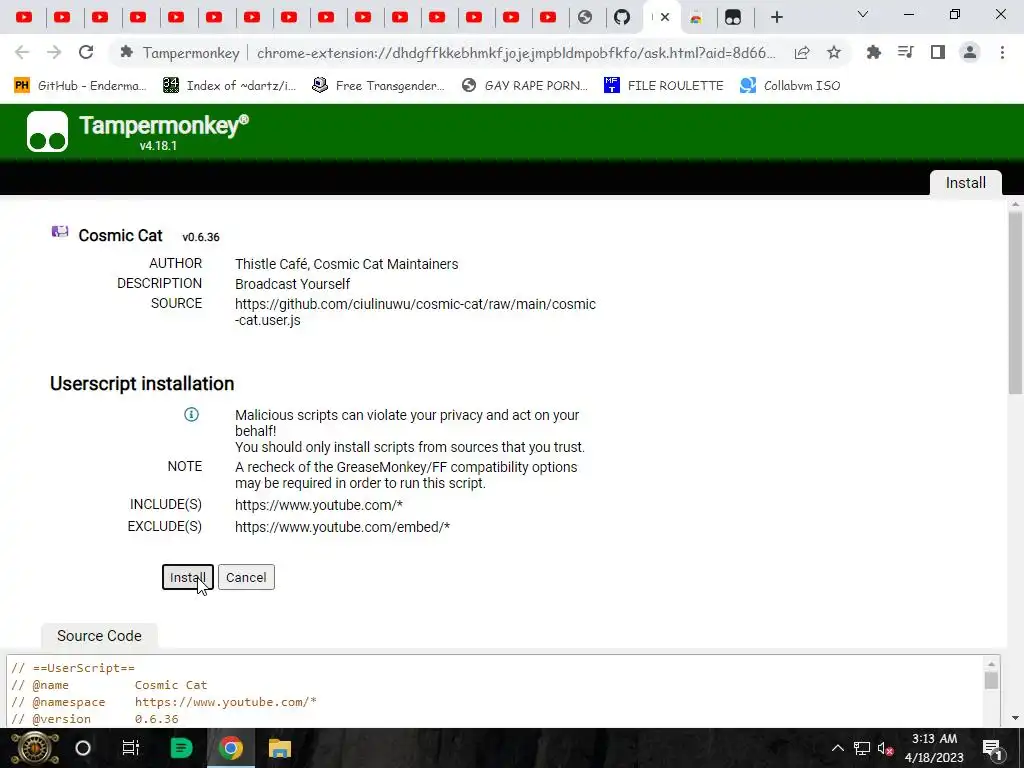Open Task View on the taskbar

pyautogui.click(x=131, y=748)
